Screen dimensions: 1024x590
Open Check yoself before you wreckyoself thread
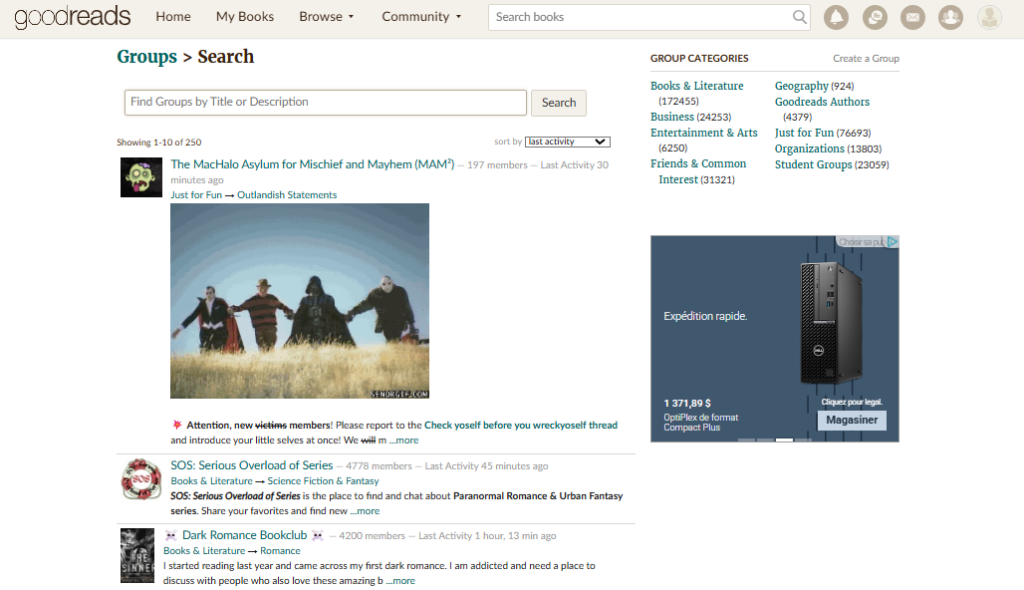(520, 425)
